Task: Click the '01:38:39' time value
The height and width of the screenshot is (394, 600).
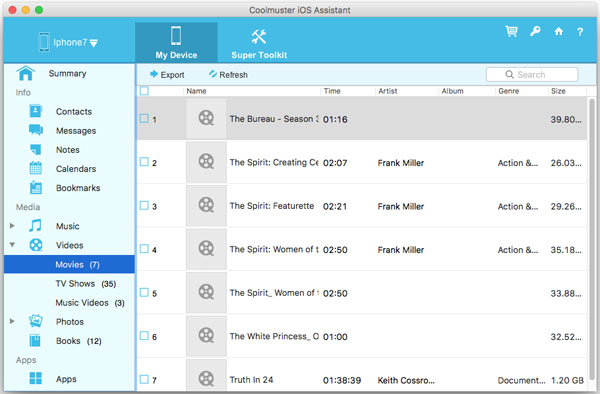Action: coord(342,380)
